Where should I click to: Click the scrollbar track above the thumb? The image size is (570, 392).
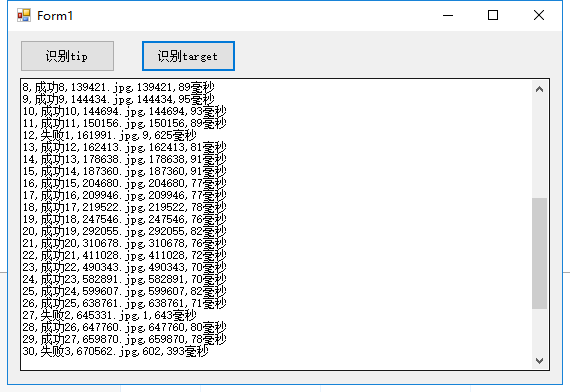click(x=539, y=148)
